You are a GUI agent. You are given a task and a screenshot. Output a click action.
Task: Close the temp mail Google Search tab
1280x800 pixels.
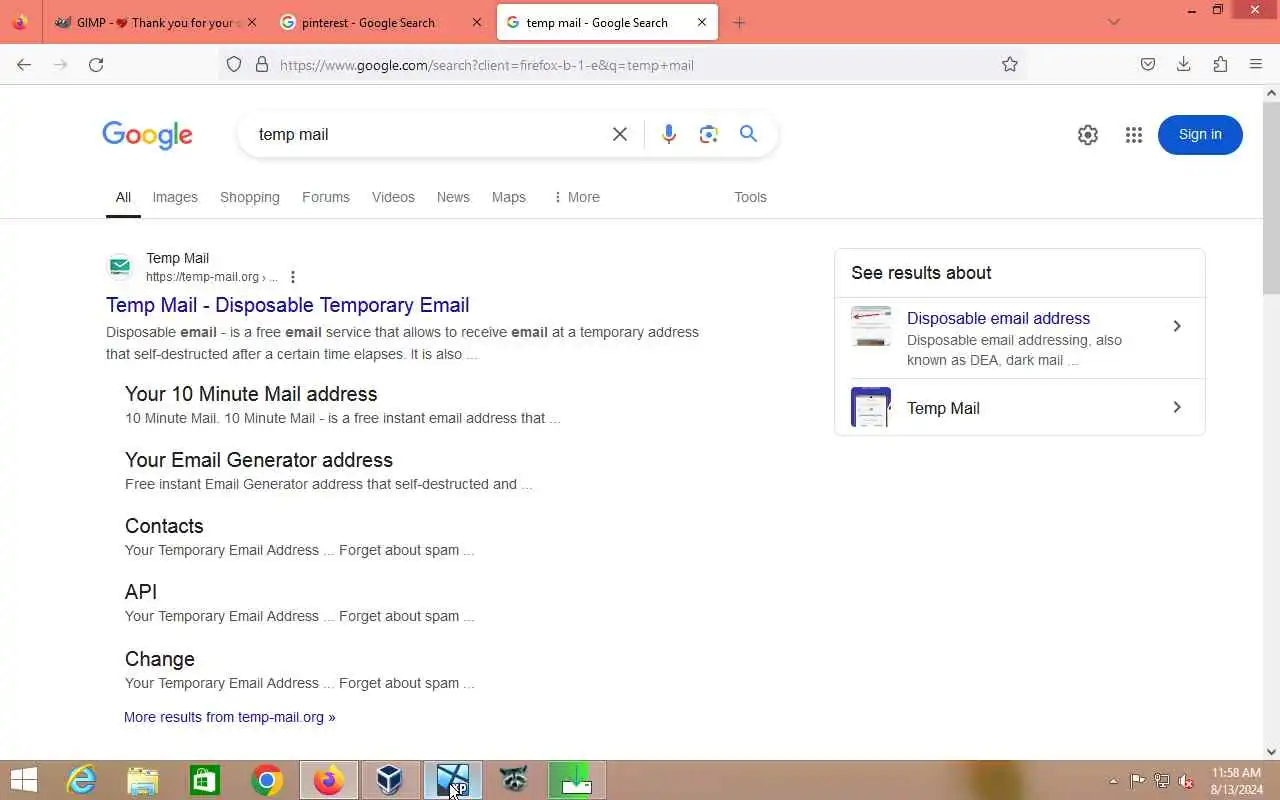click(x=702, y=22)
